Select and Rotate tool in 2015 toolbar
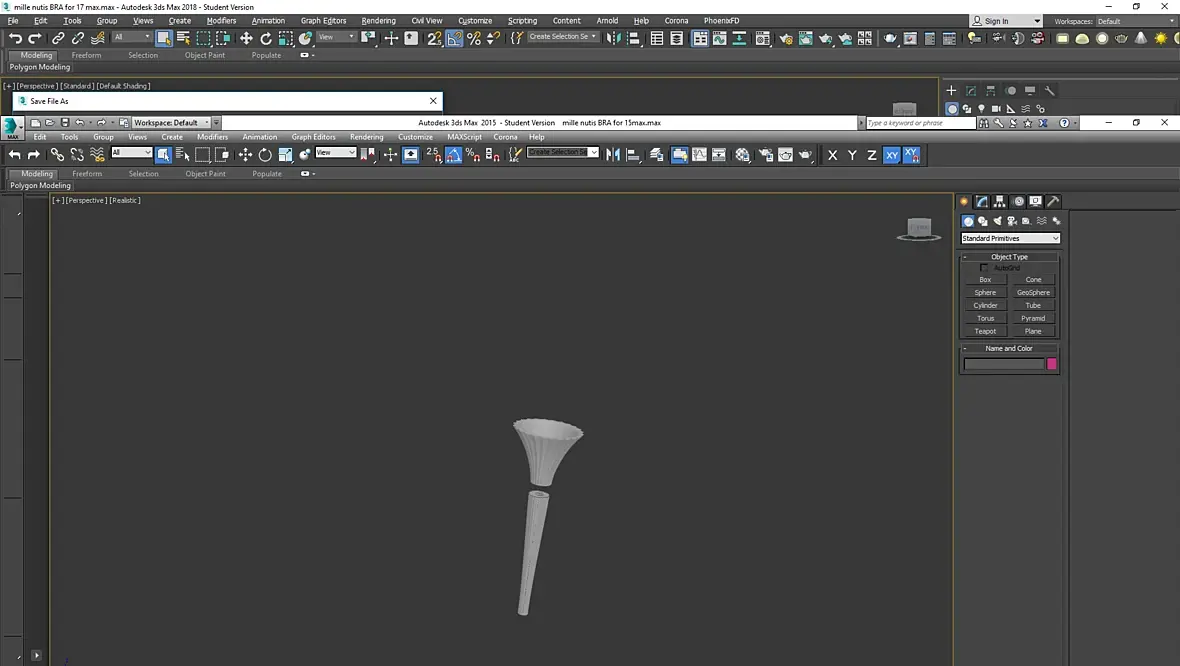 pyautogui.click(x=265, y=155)
